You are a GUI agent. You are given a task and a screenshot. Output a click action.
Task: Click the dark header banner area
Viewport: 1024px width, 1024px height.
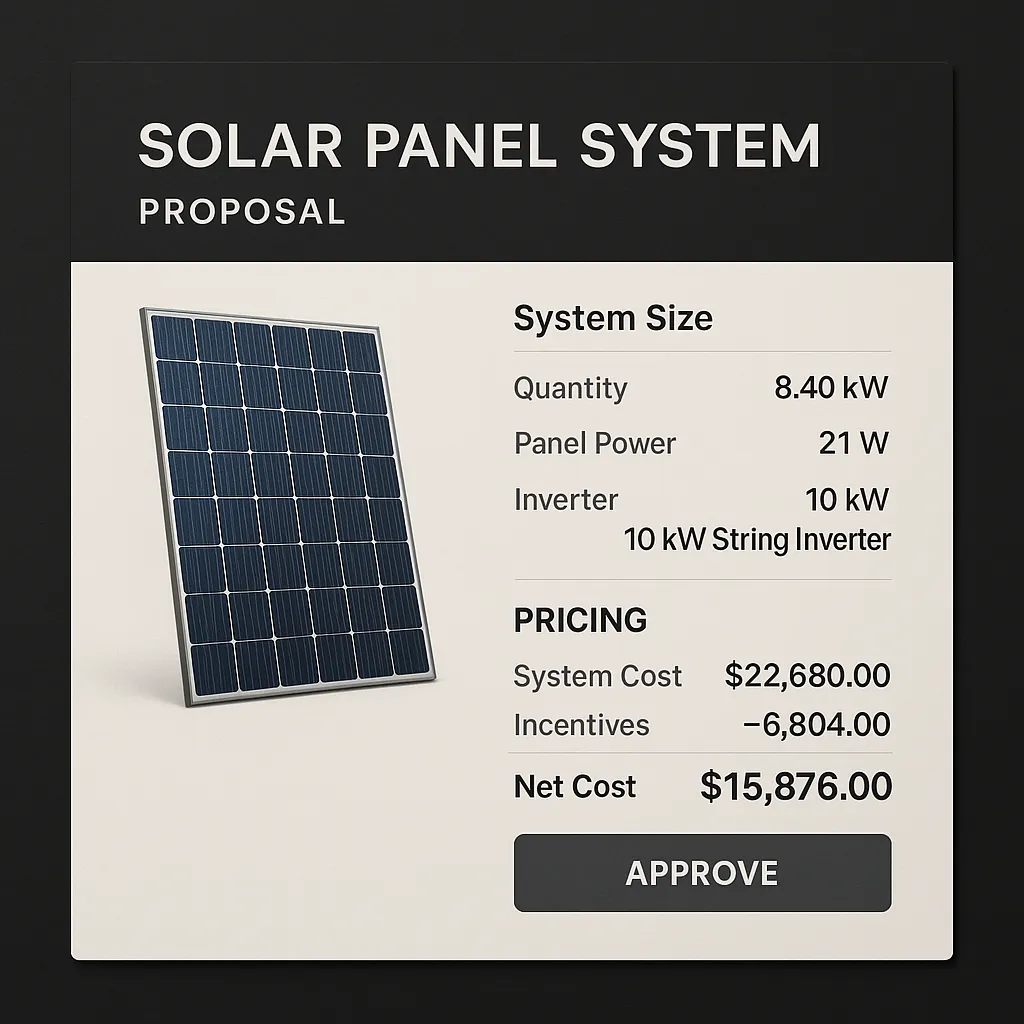pyautogui.click(x=512, y=162)
